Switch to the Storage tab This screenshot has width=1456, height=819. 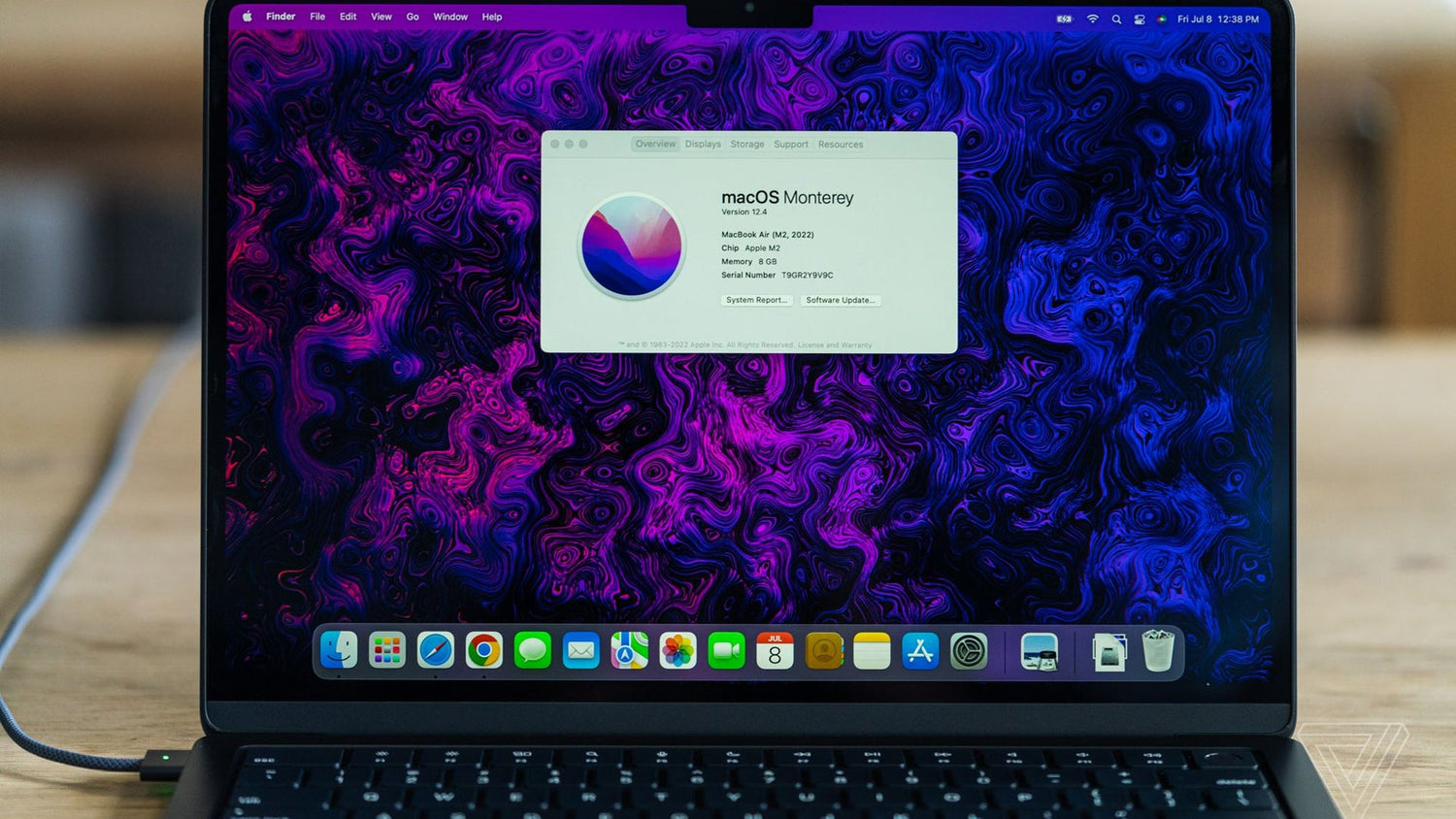coord(747,145)
